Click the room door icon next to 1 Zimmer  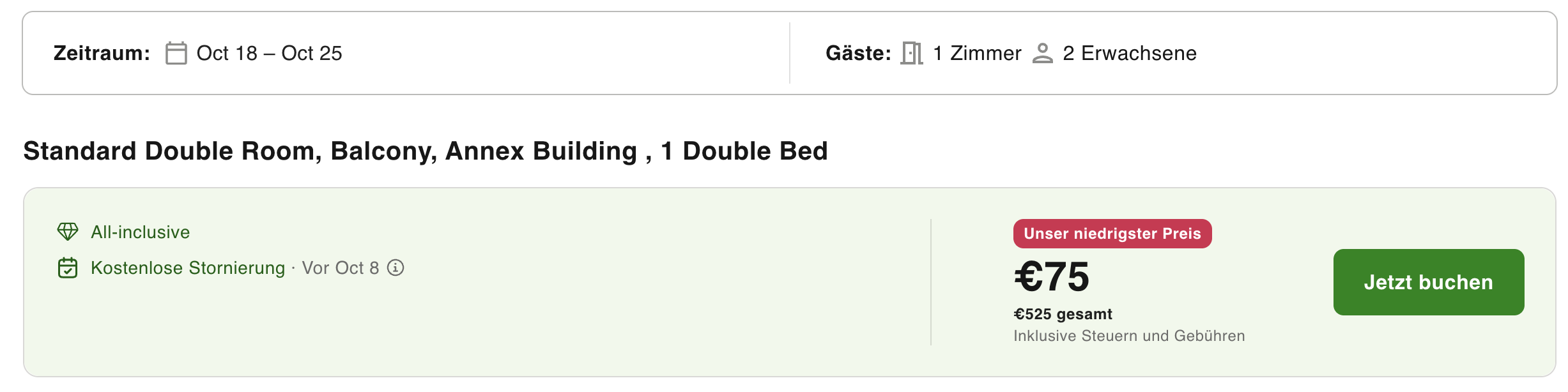[912, 53]
